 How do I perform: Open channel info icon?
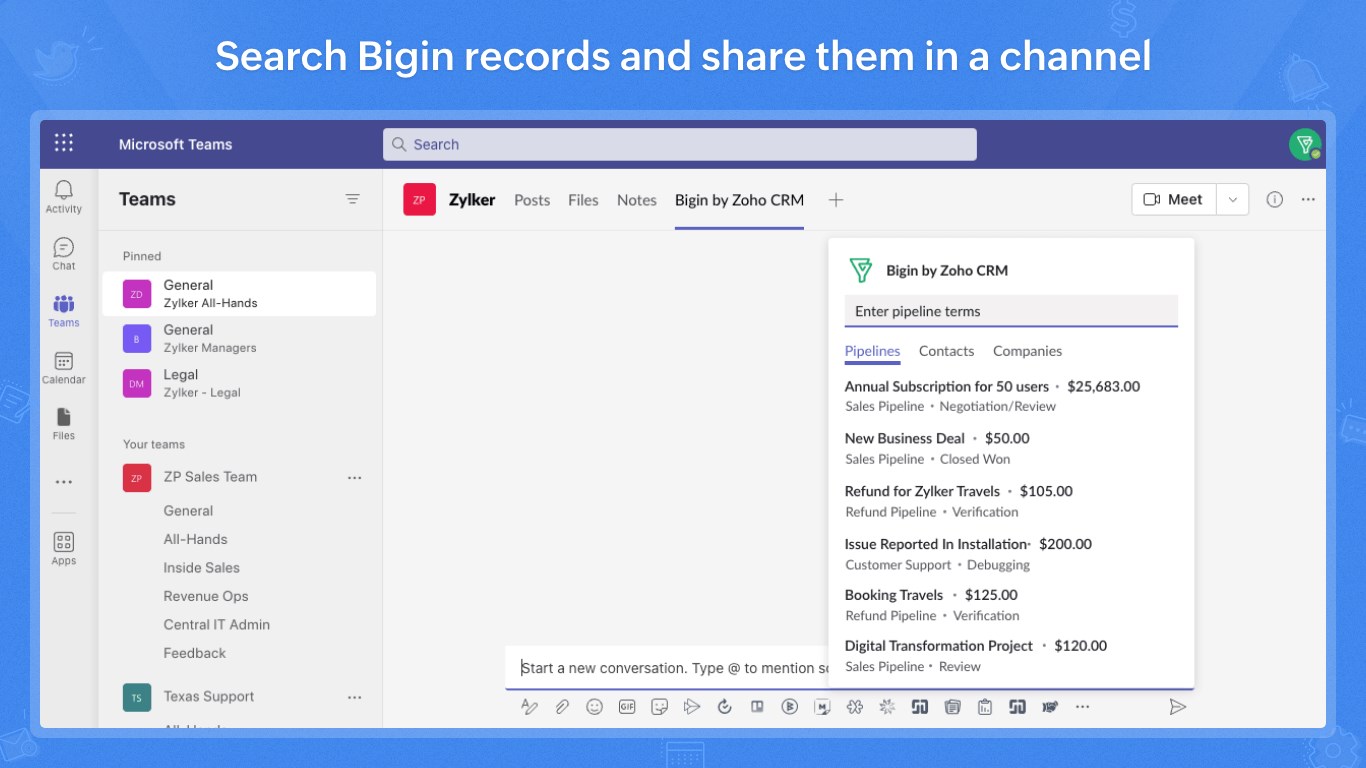(x=1274, y=199)
